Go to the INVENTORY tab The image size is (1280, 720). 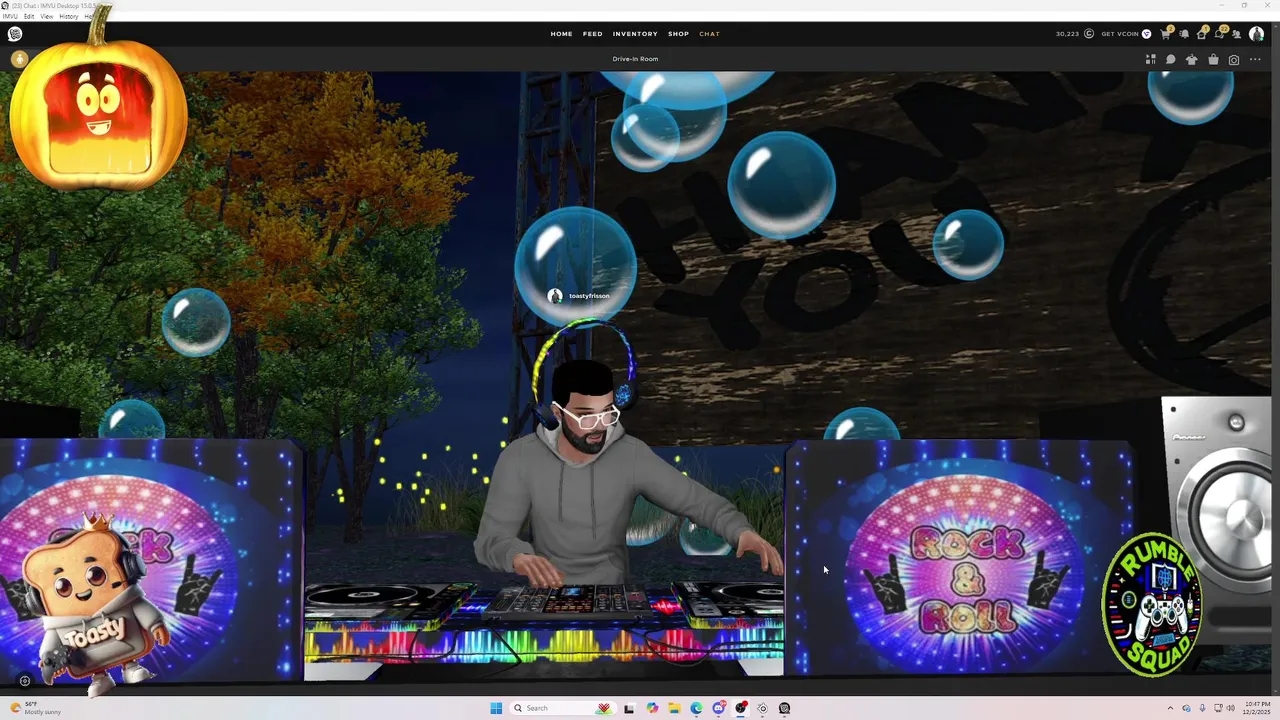[x=635, y=34]
